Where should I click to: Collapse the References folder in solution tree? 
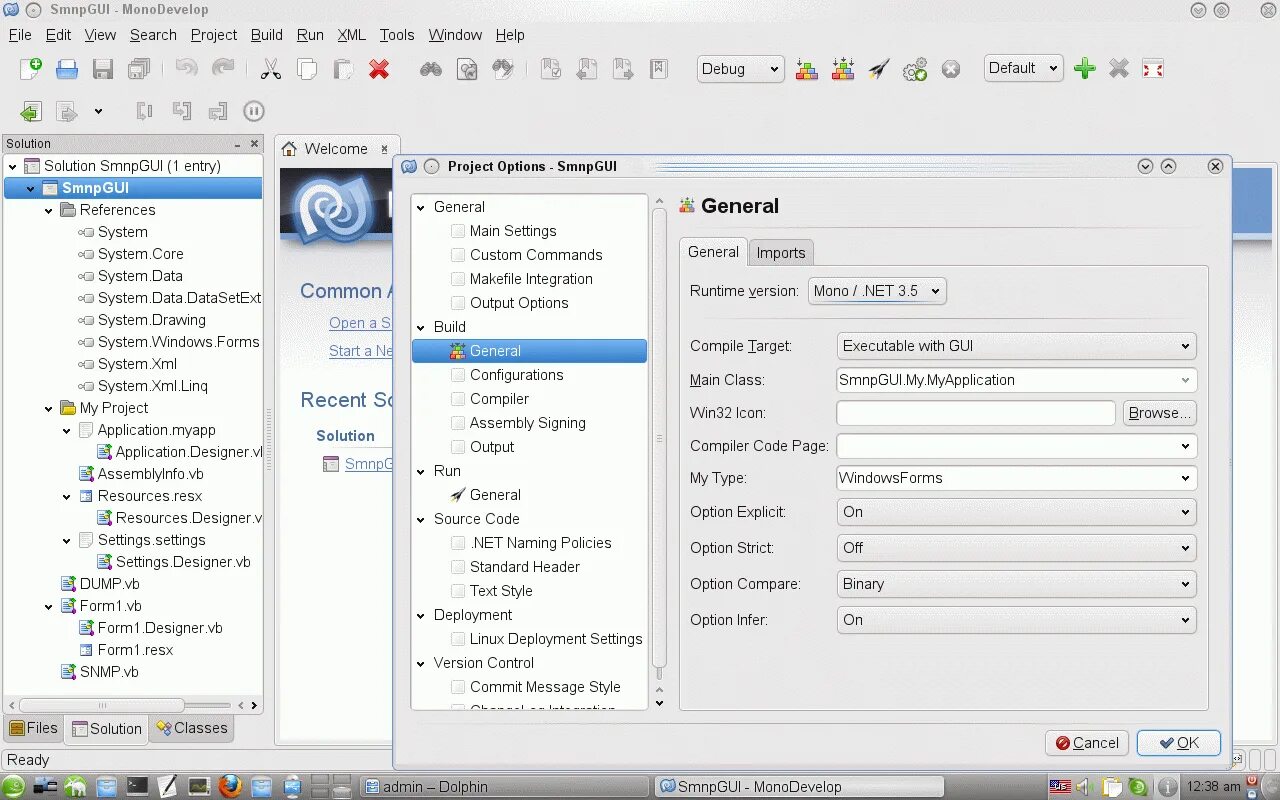(x=49, y=210)
